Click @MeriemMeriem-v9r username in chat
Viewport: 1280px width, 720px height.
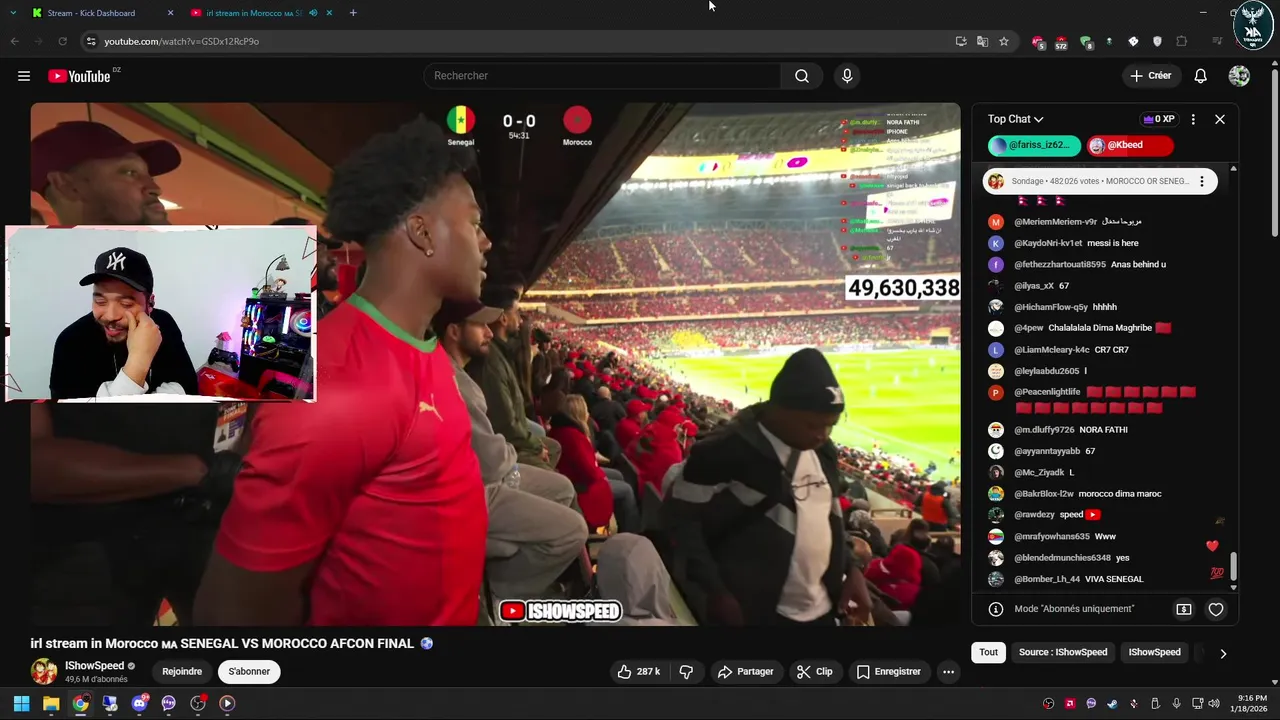(x=1055, y=222)
